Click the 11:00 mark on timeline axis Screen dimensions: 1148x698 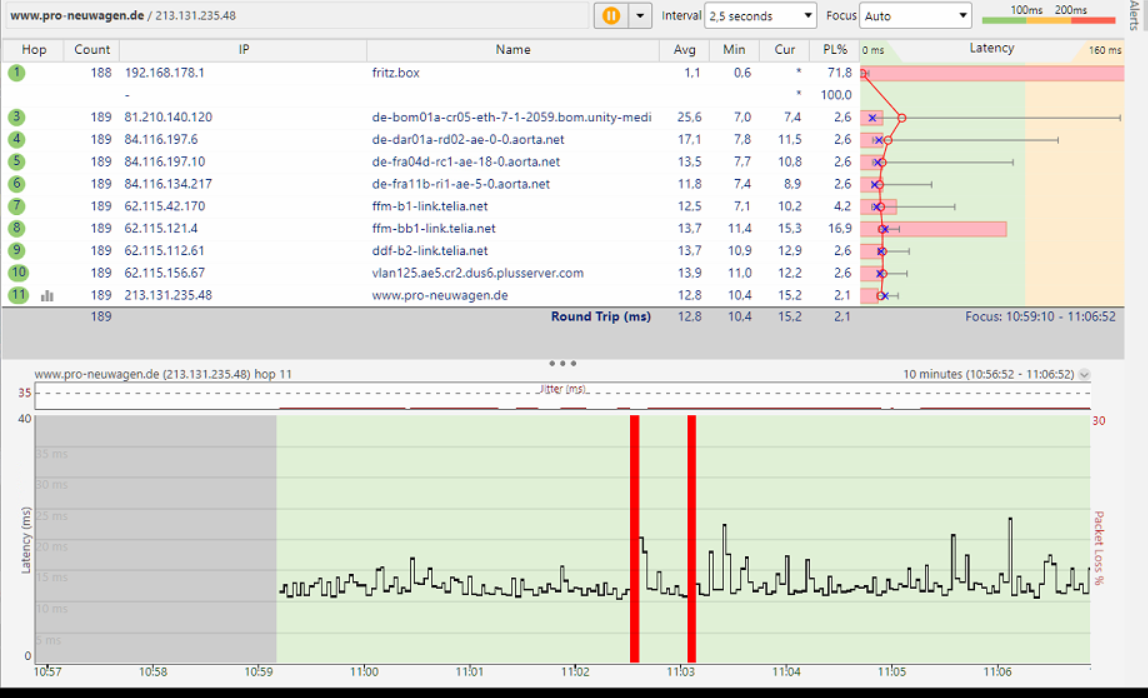click(364, 672)
